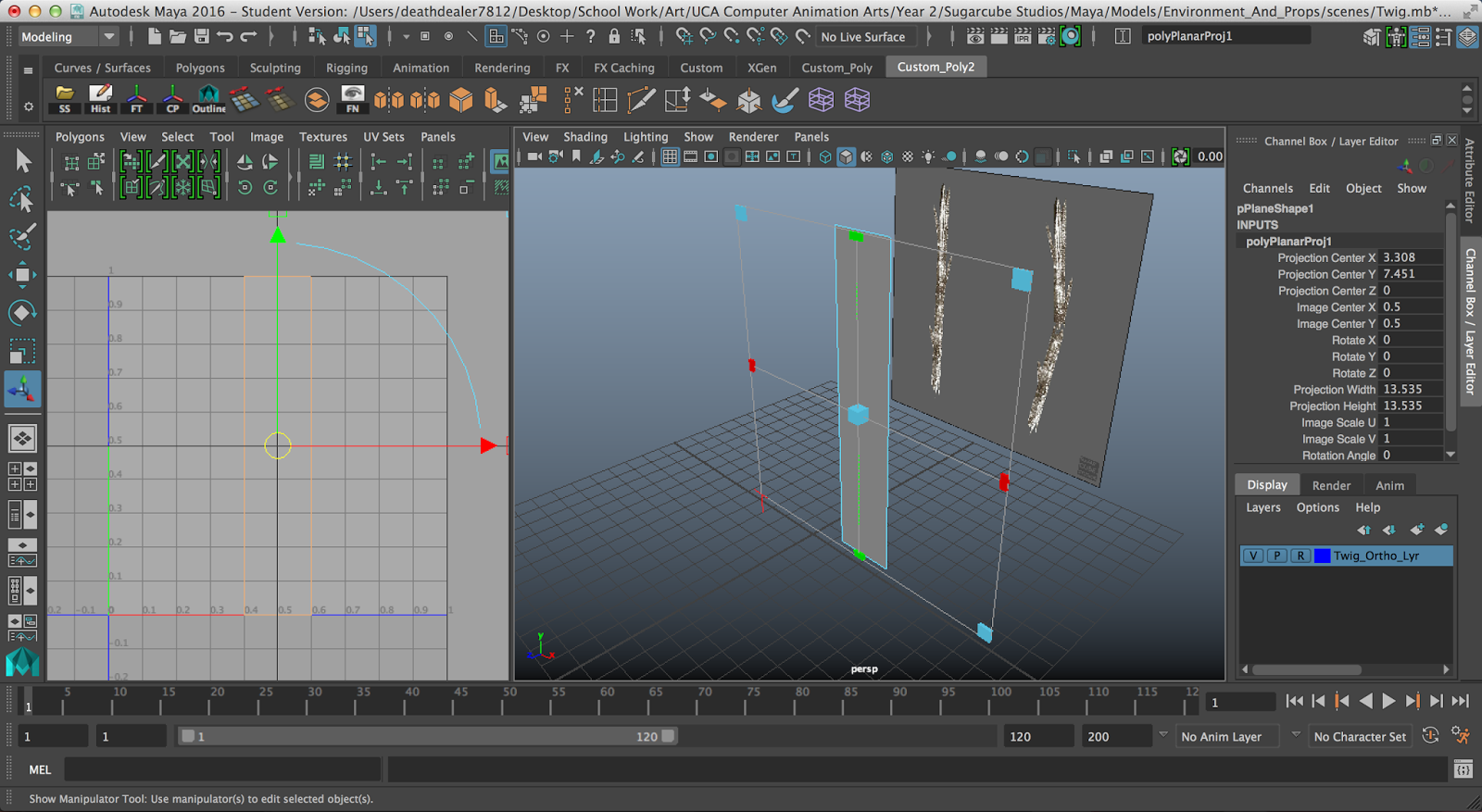Click the CP center pivot shelf icon
Viewport: 1482px width, 812px height.
tap(172, 99)
